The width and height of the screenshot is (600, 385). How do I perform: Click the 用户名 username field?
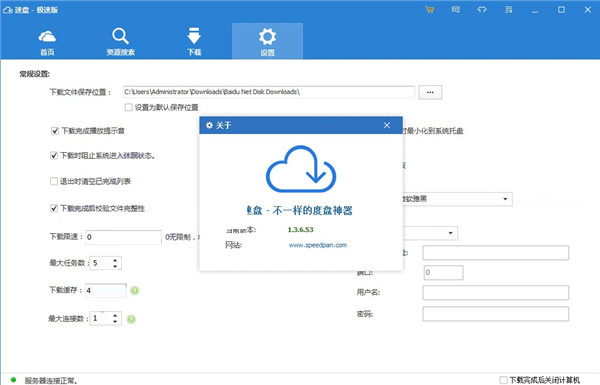point(496,292)
